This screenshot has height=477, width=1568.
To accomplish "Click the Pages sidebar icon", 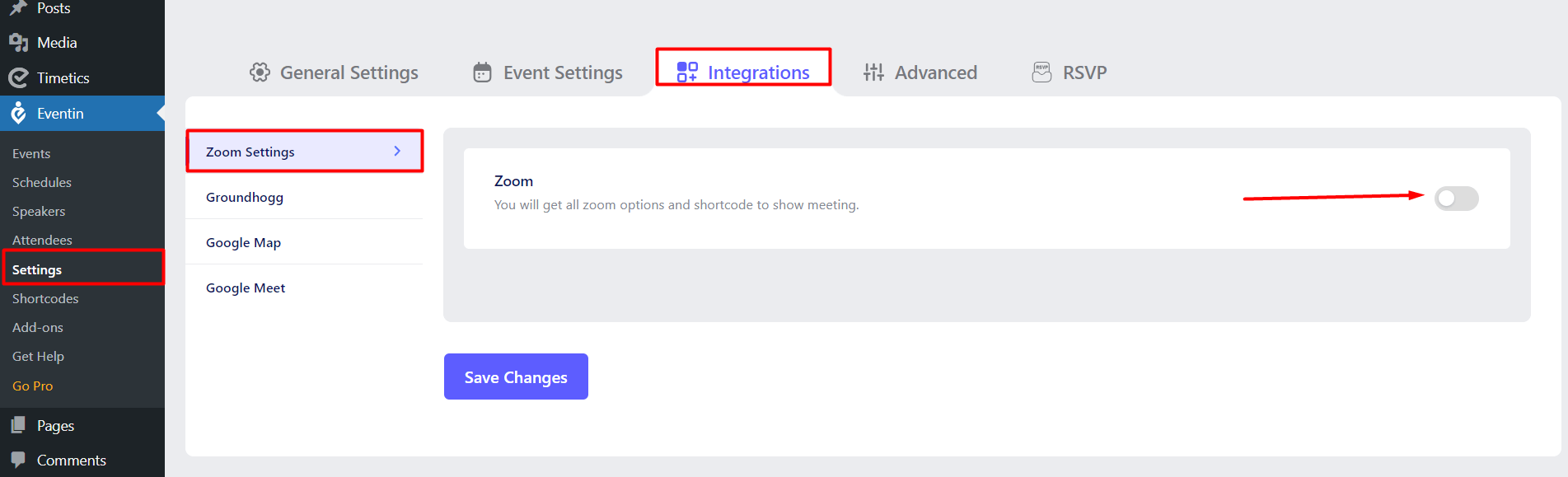I will click(x=18, y=425).
